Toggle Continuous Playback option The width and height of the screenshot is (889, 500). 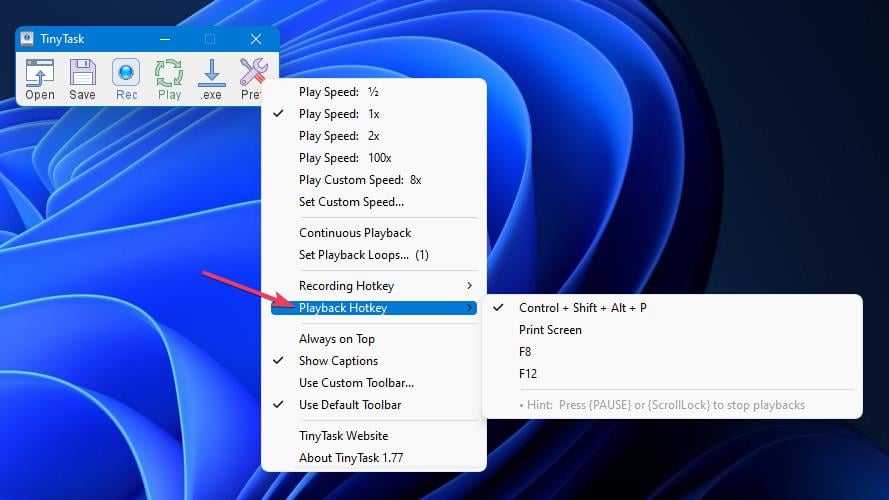coord(374,233)
